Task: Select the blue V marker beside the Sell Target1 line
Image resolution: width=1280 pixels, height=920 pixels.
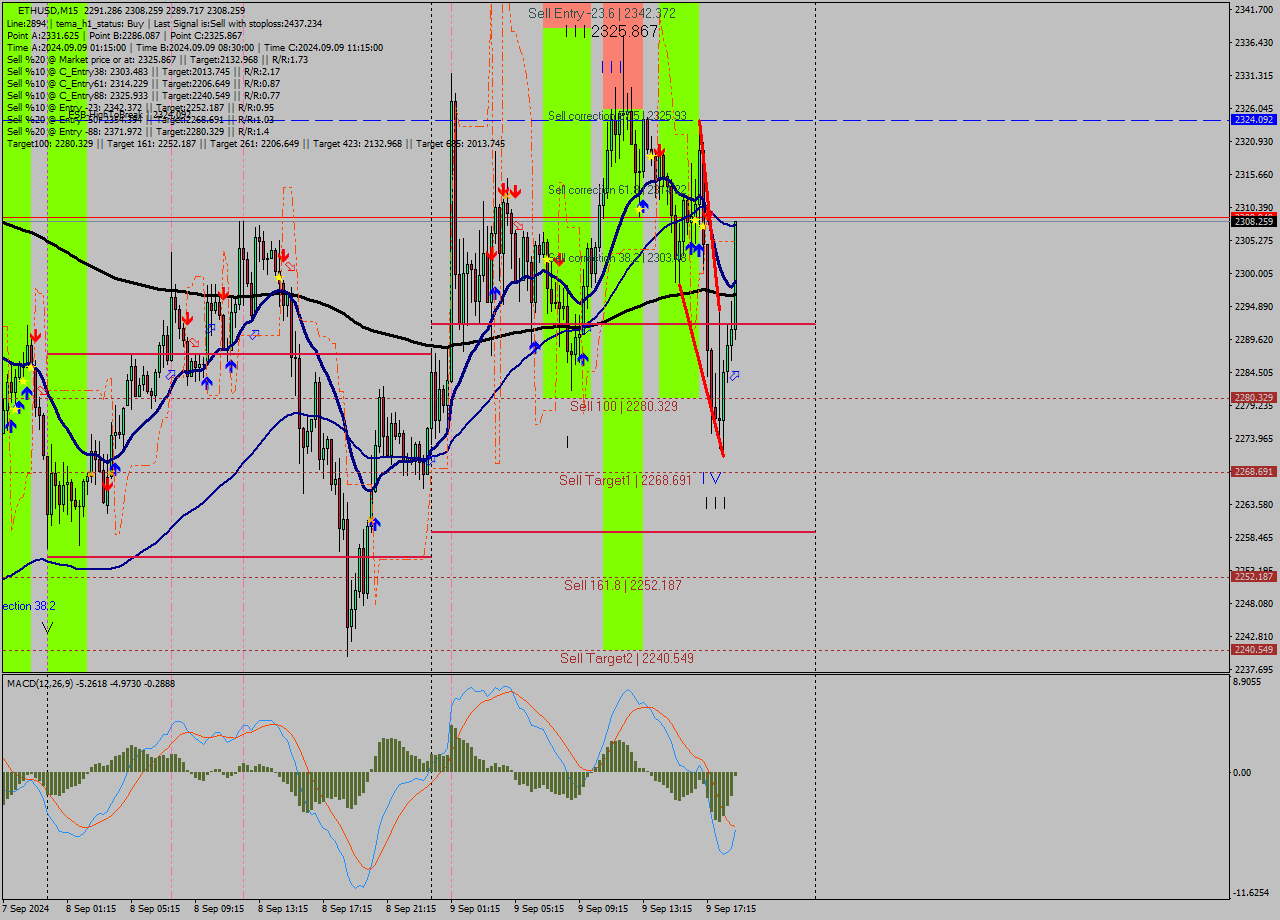Action: point(716,478)
